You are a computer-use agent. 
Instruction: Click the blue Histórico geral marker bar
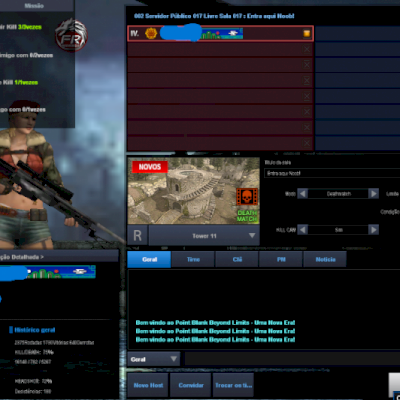click(11, 330)
